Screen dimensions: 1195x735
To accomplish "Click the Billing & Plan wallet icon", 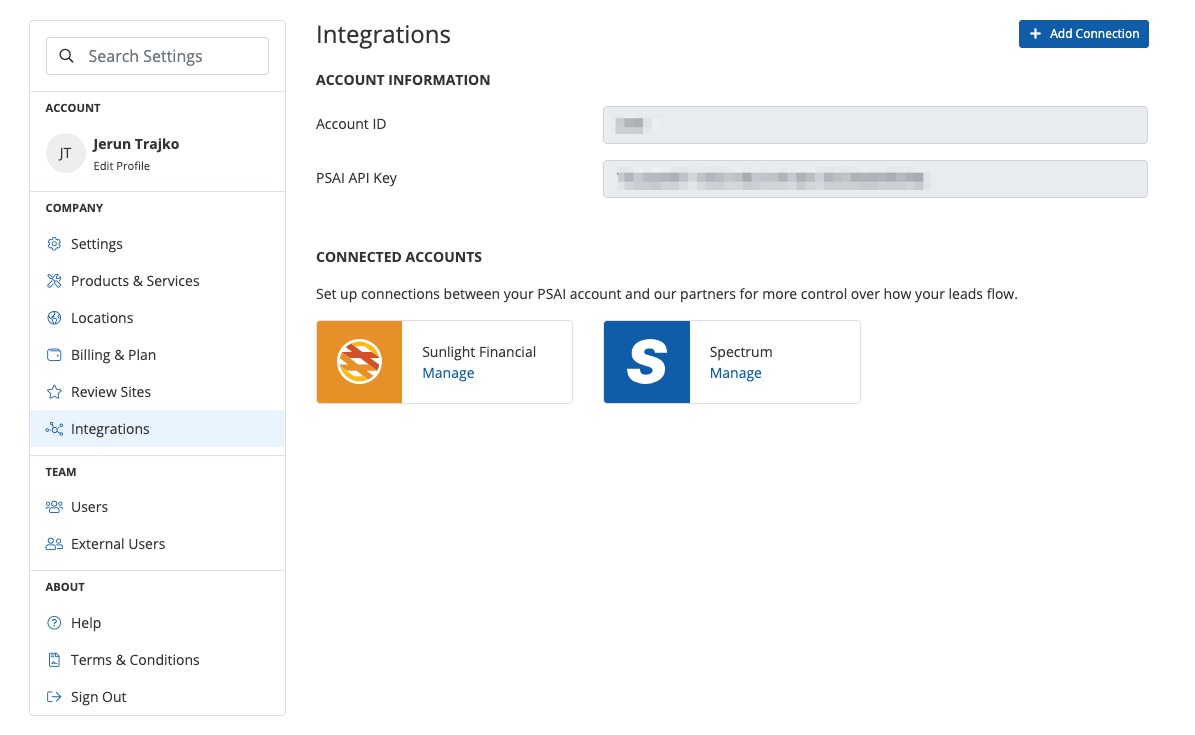I will 54,355.
